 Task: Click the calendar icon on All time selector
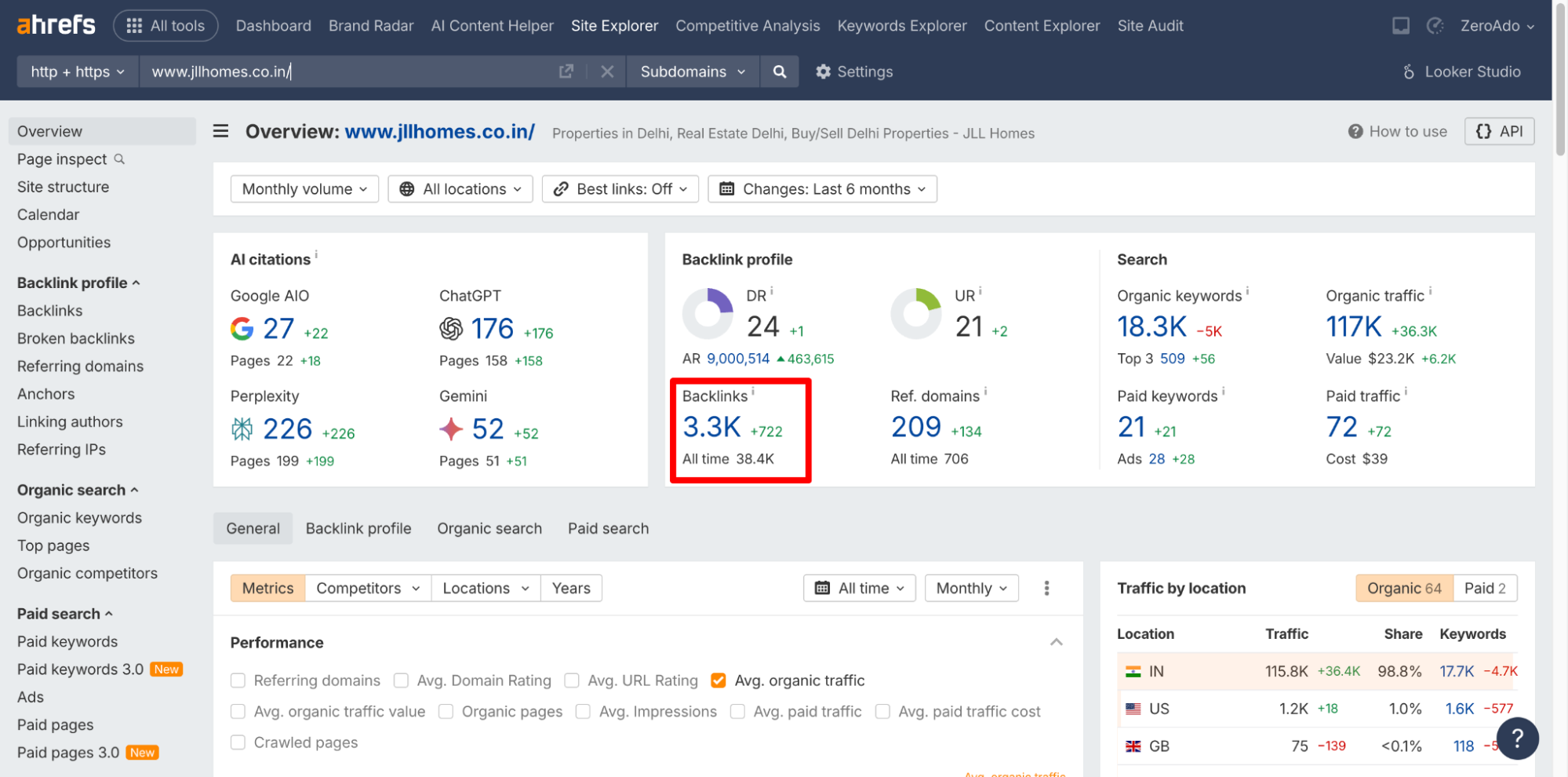822,588
